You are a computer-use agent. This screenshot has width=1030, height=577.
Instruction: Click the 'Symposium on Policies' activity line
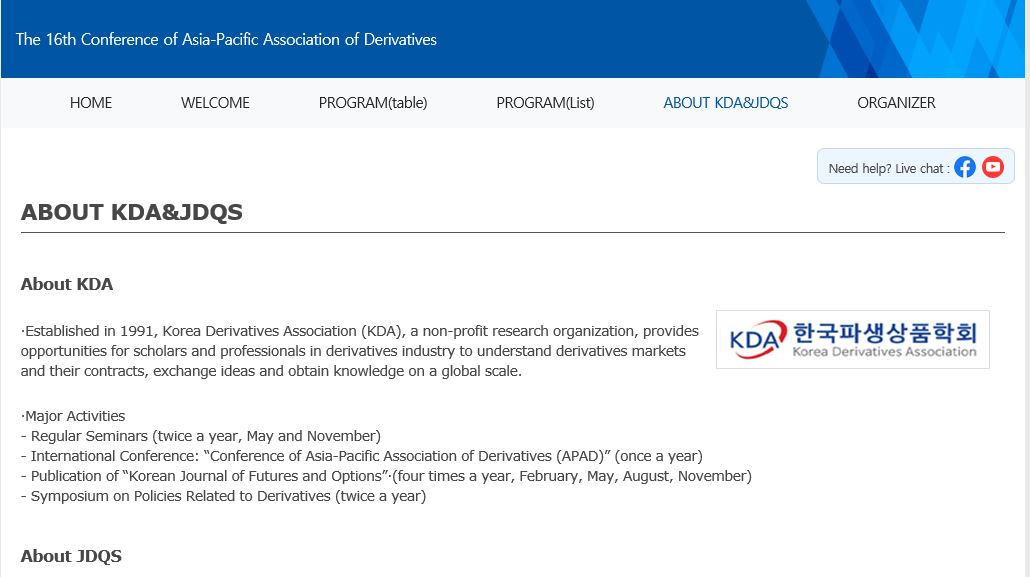223,496
